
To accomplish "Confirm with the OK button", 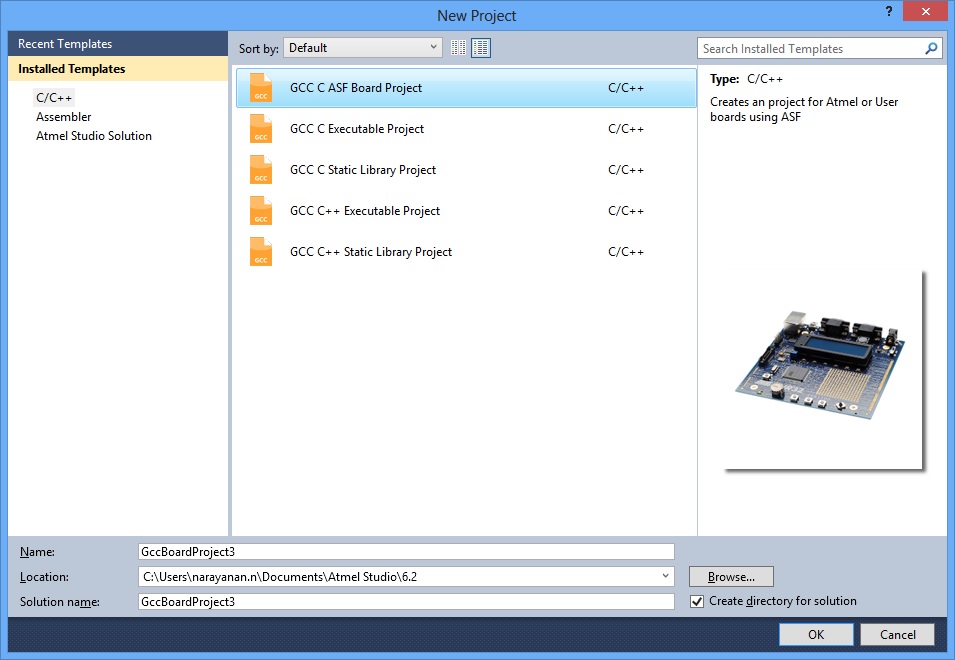I will [816, 634].
